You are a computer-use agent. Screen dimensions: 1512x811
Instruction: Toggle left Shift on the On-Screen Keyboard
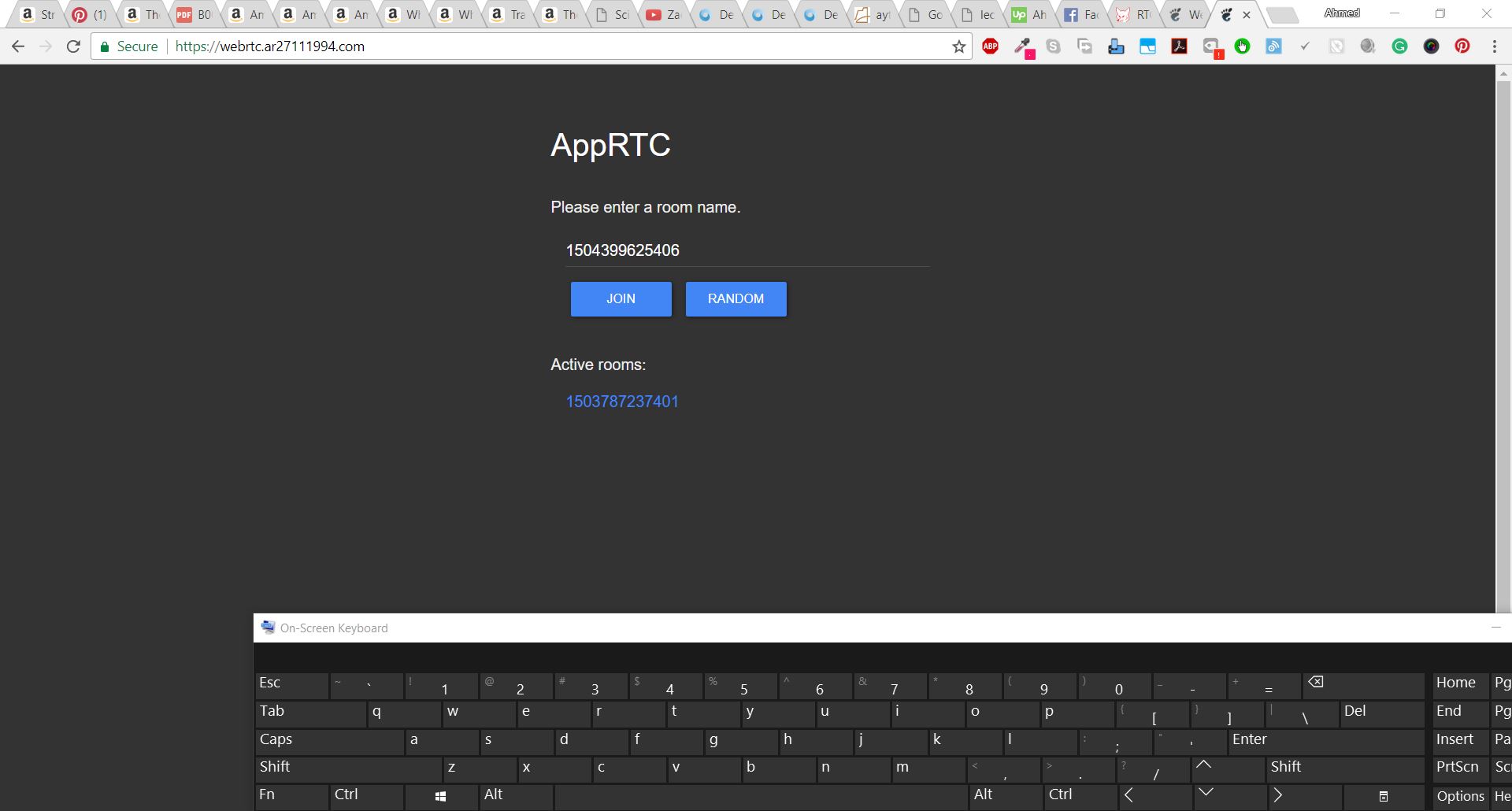click(x=348, y=768)
